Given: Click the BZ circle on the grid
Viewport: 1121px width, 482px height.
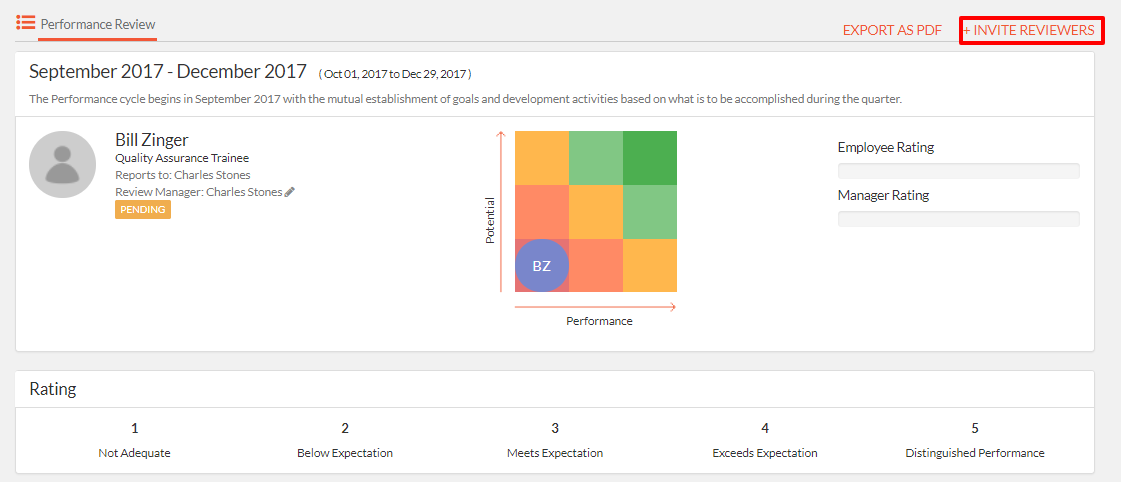Looking at the screenshot, I should click(x=542, y=265).
